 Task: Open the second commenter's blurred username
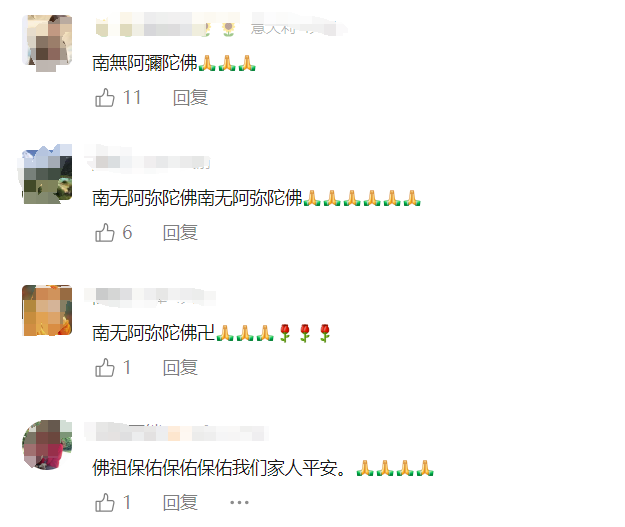[x=149, y=162]
